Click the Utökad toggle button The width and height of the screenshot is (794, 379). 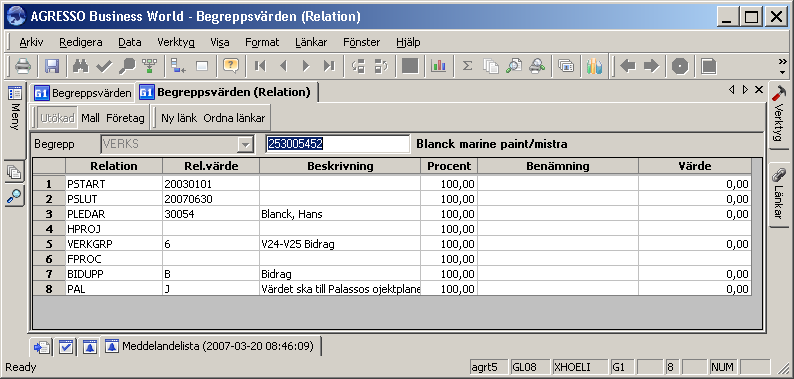point(57,118)
